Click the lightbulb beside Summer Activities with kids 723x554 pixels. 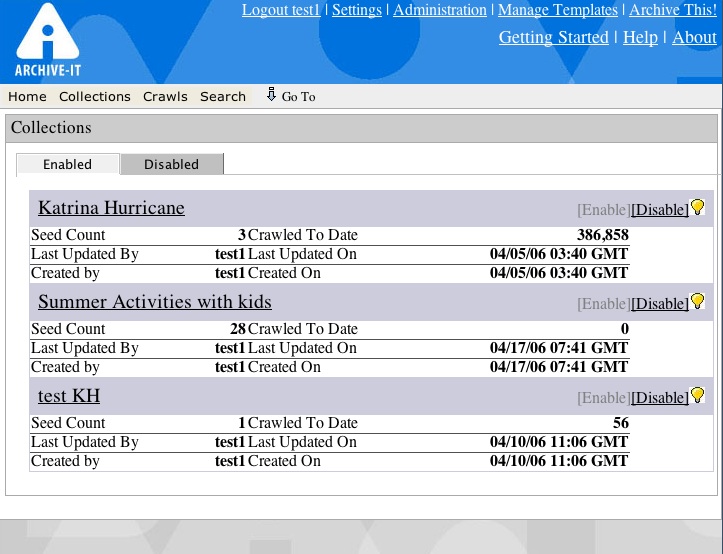[697, 302]
